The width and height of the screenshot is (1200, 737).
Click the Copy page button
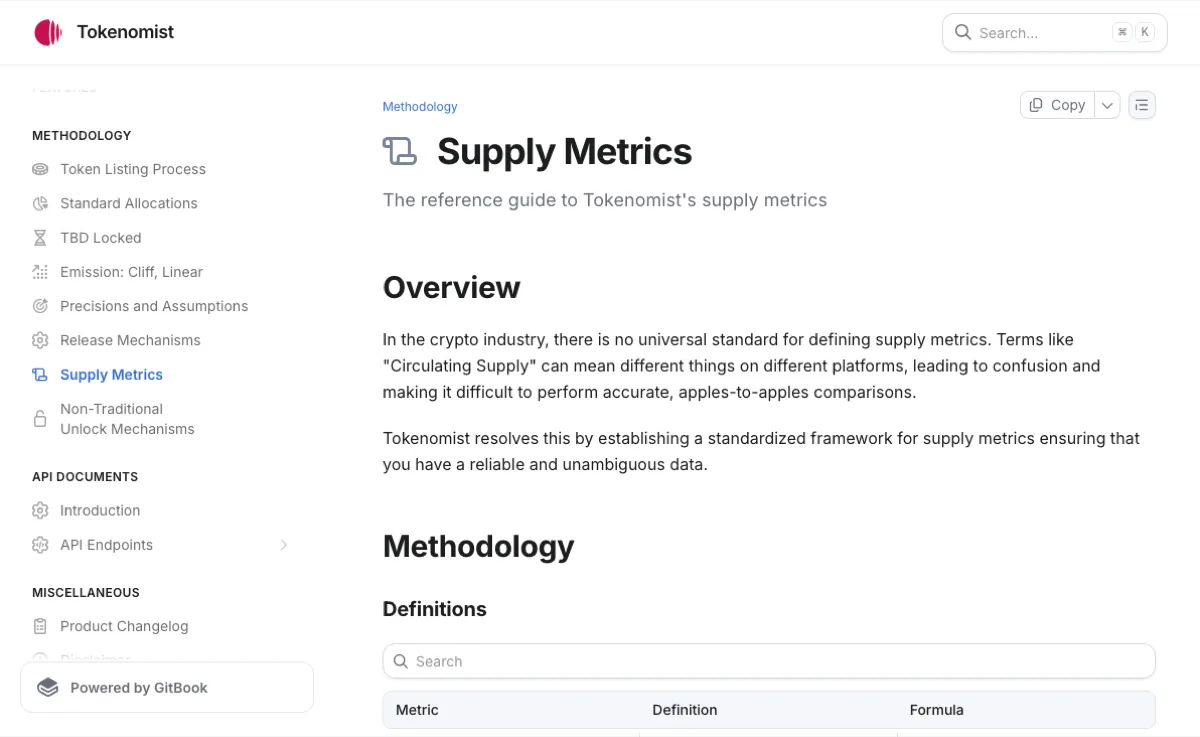click(1058, 105)
